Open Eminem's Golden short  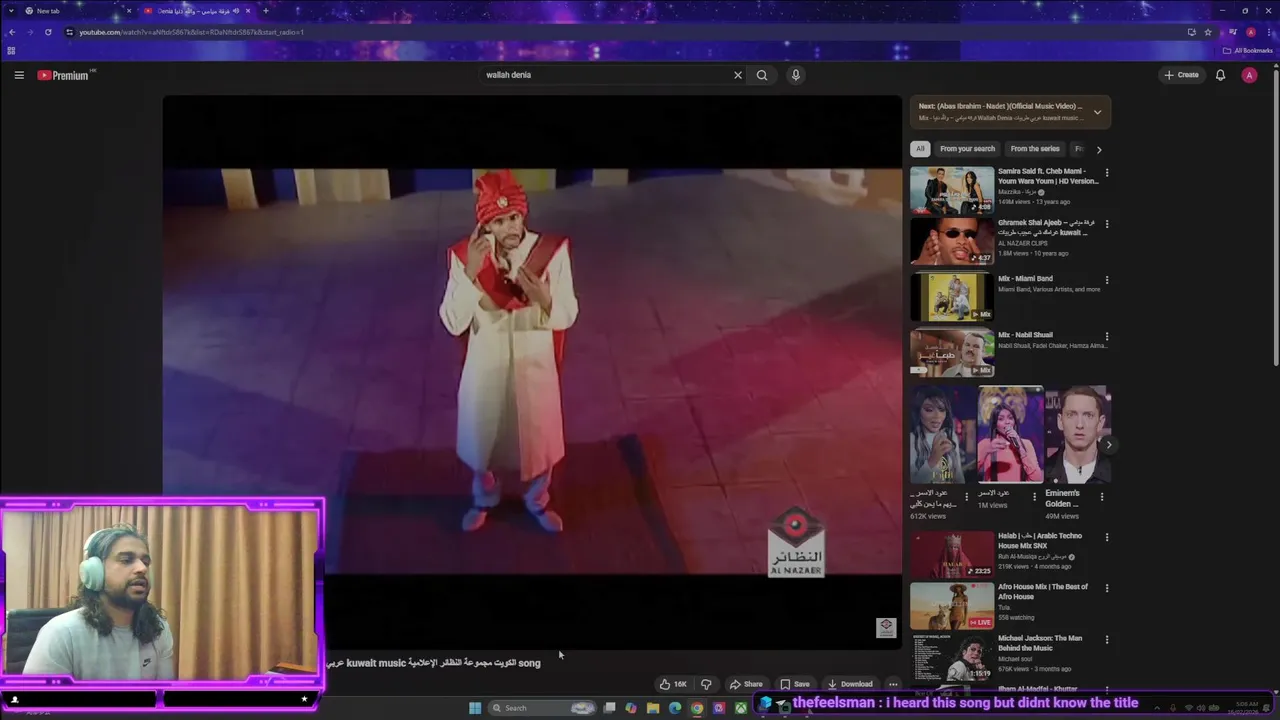1077,435
